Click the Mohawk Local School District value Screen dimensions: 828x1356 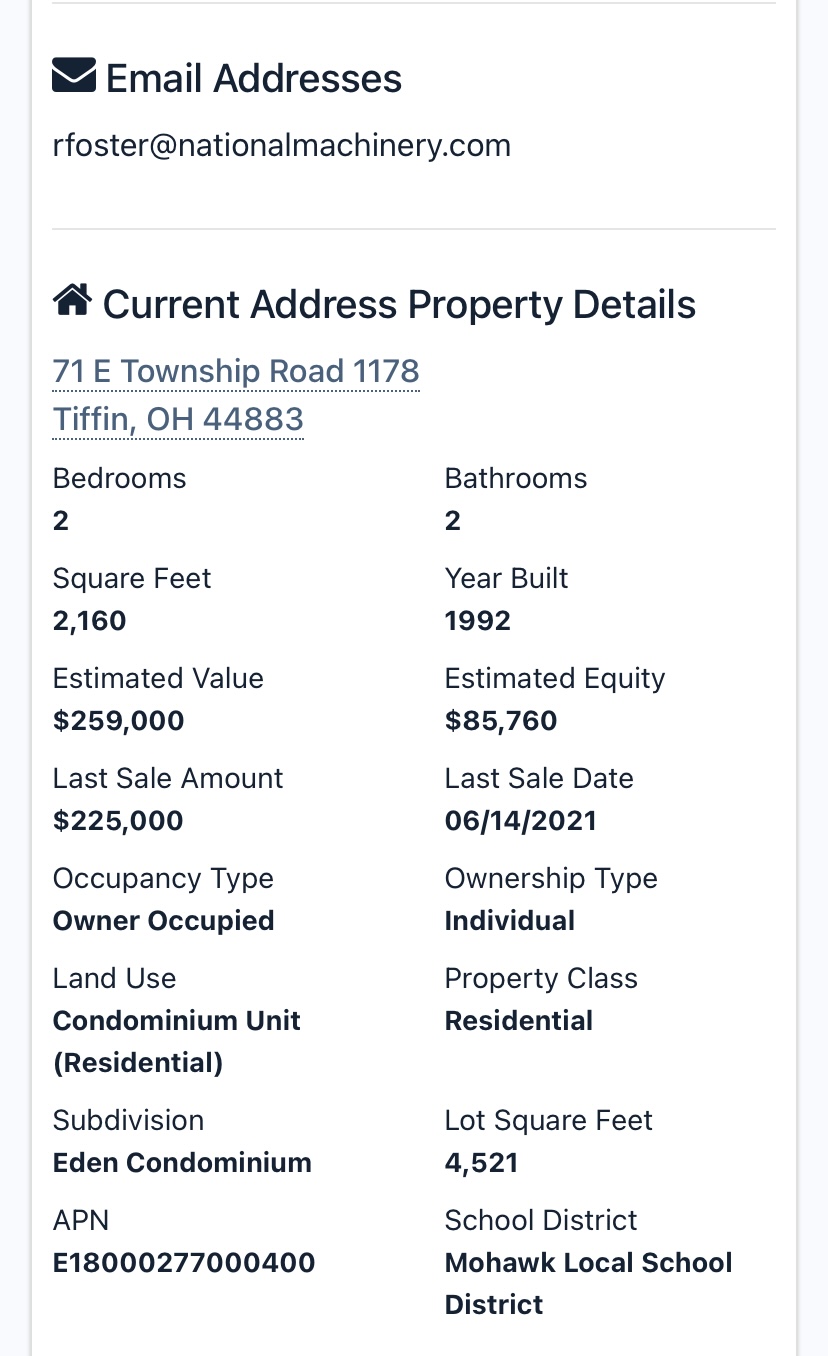click(x=588, y=1283)
